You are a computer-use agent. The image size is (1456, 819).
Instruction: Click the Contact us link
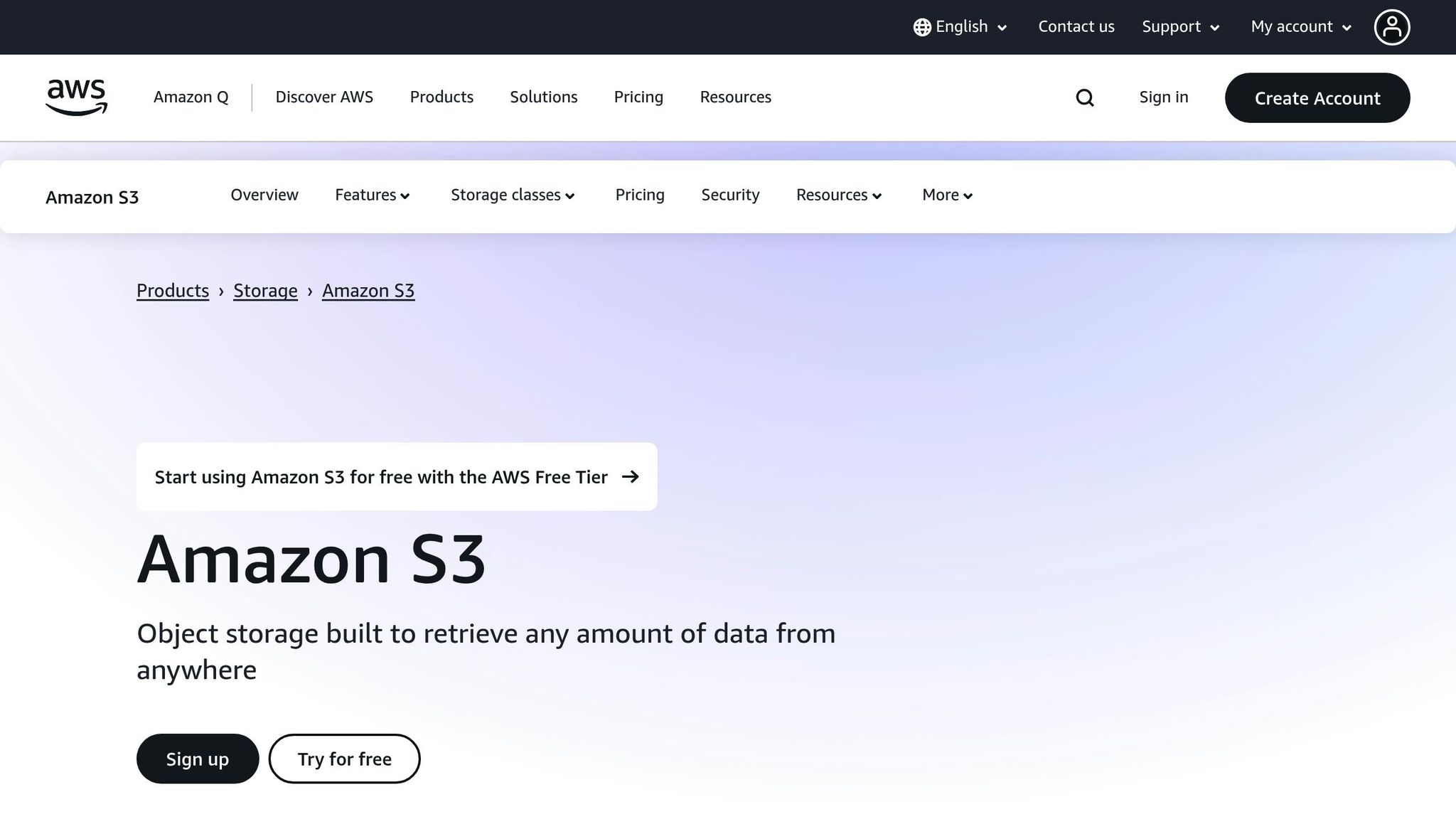(x=1076, y=27)
